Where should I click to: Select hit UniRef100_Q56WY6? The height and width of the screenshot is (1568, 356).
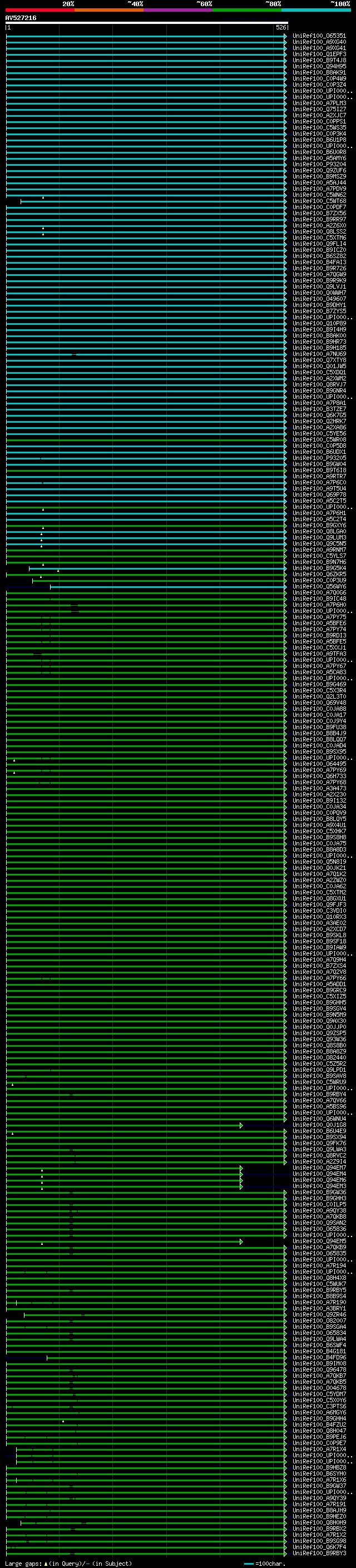click(x=319, y=587)
